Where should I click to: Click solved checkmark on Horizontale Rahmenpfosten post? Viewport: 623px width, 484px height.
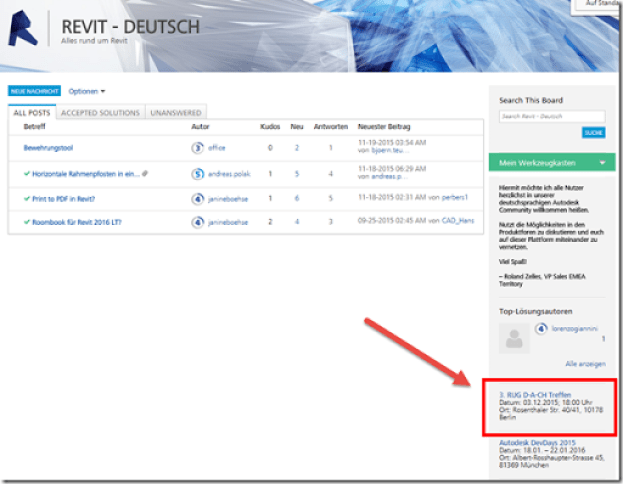pos(27,174)
